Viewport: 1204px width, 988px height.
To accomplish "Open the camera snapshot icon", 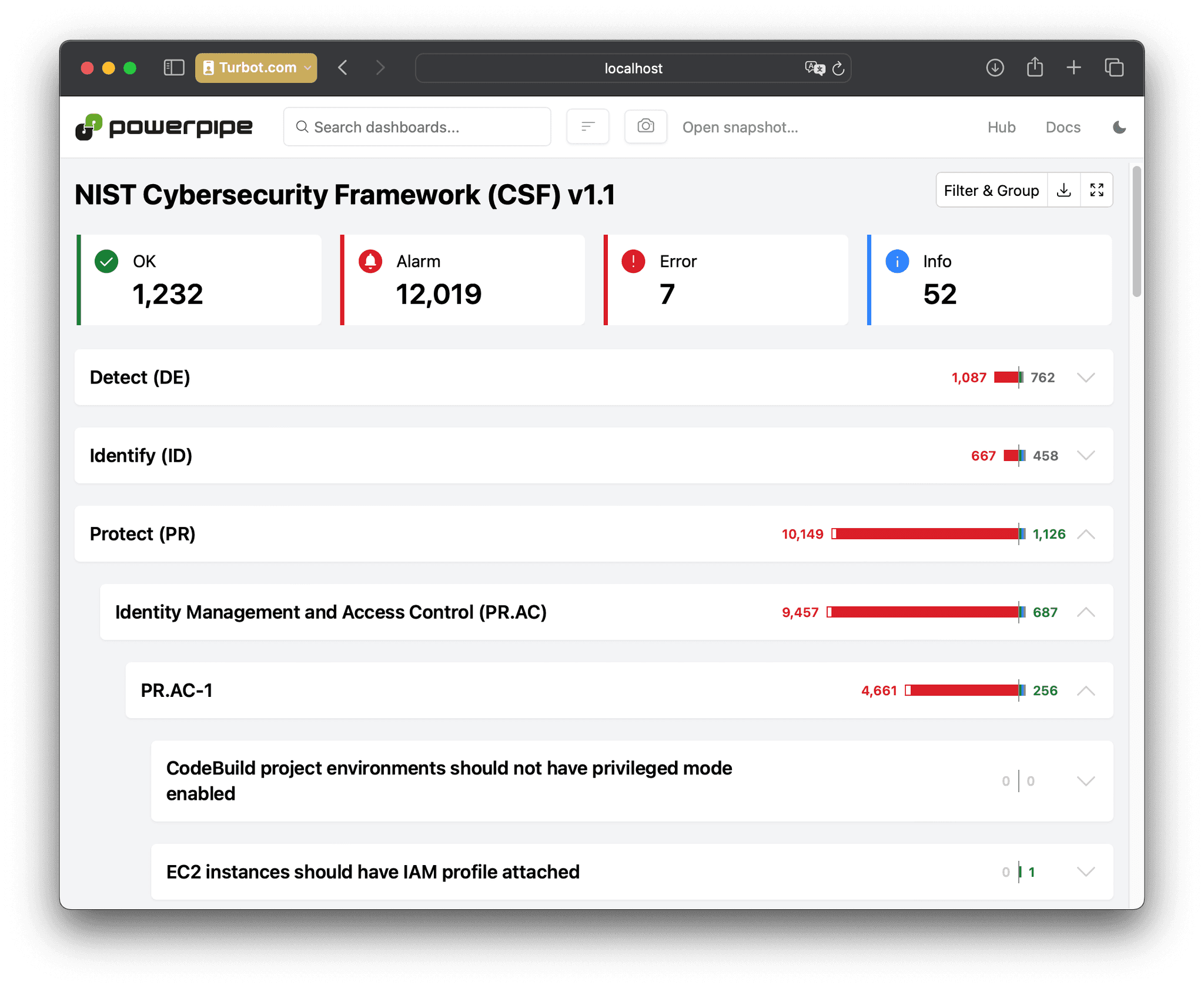I will coord(645,126).
